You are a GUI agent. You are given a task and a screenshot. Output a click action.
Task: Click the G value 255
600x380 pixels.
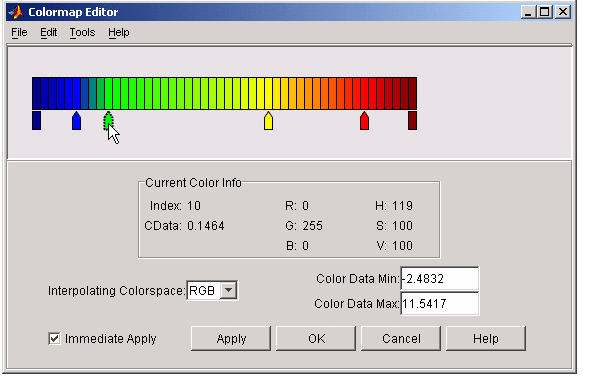(313, 226)
